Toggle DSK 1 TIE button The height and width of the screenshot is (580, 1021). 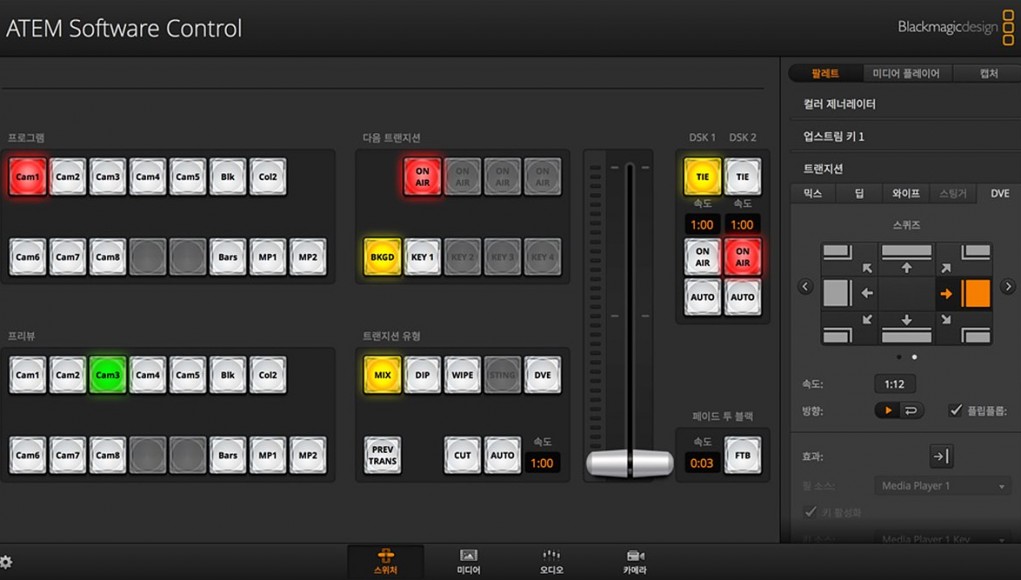click(703, 176)
